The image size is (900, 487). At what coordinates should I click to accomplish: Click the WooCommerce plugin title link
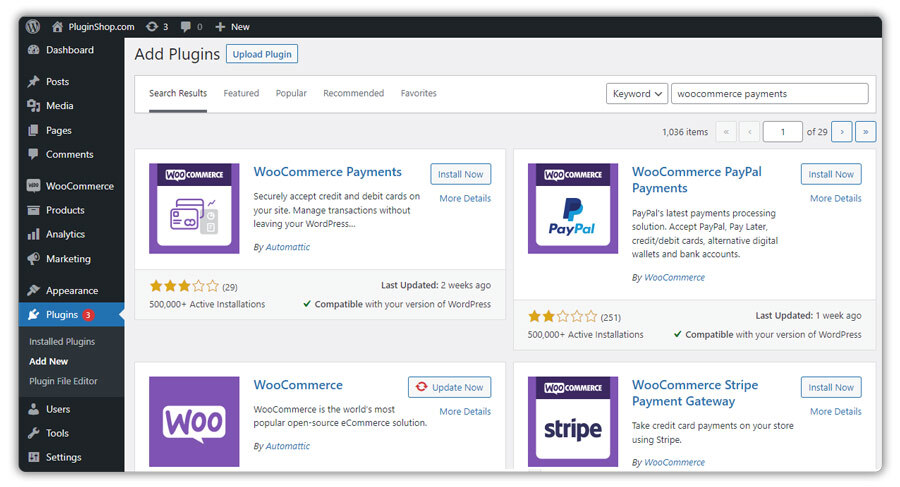(x=298, y=385)
